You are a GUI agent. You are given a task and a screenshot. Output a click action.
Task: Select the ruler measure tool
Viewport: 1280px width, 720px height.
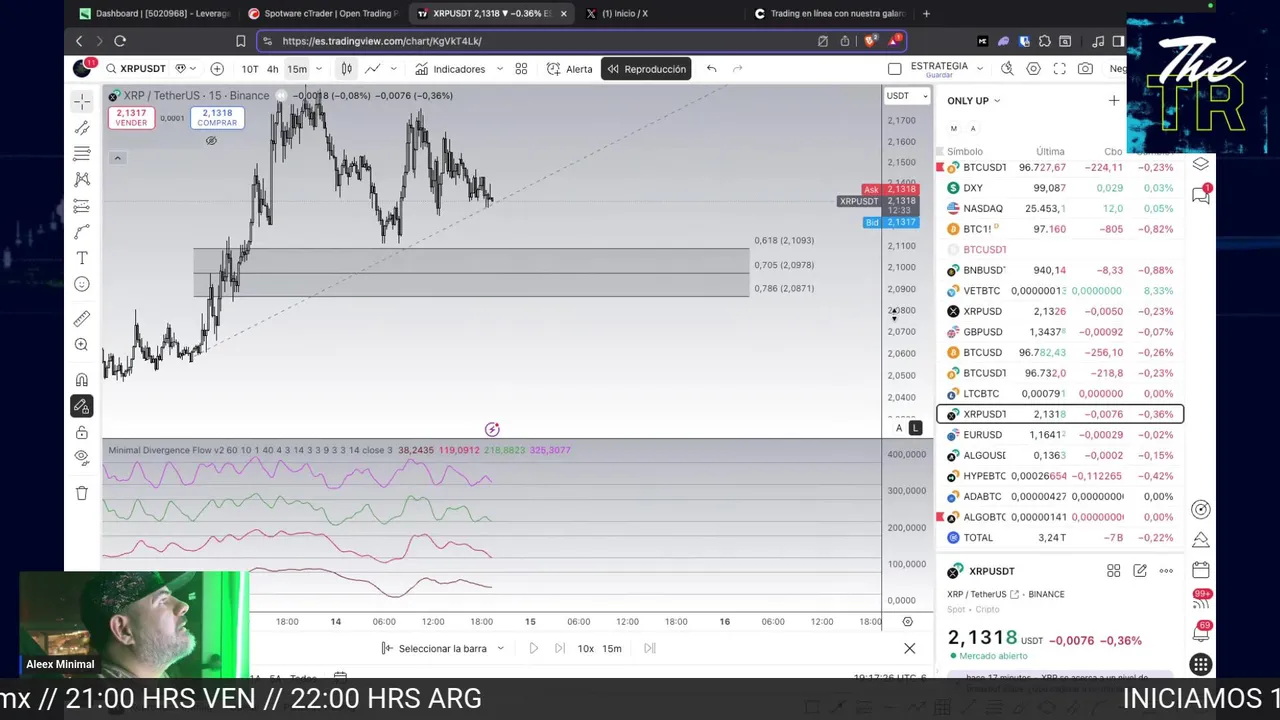click(82, 319)
